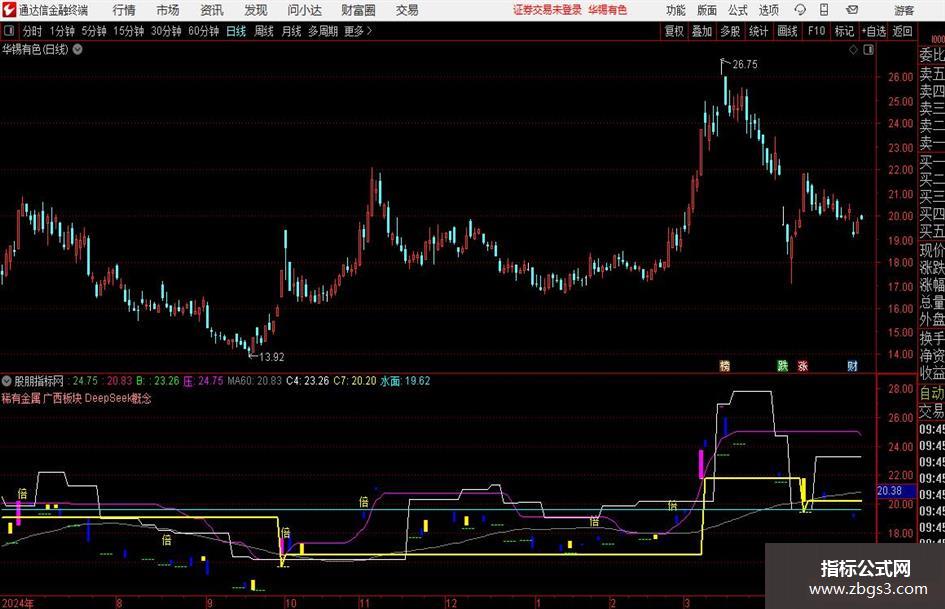945x609 pixels.
Task: Click the 证券交易未登录 login link
Action: click(x=547, y=10)
